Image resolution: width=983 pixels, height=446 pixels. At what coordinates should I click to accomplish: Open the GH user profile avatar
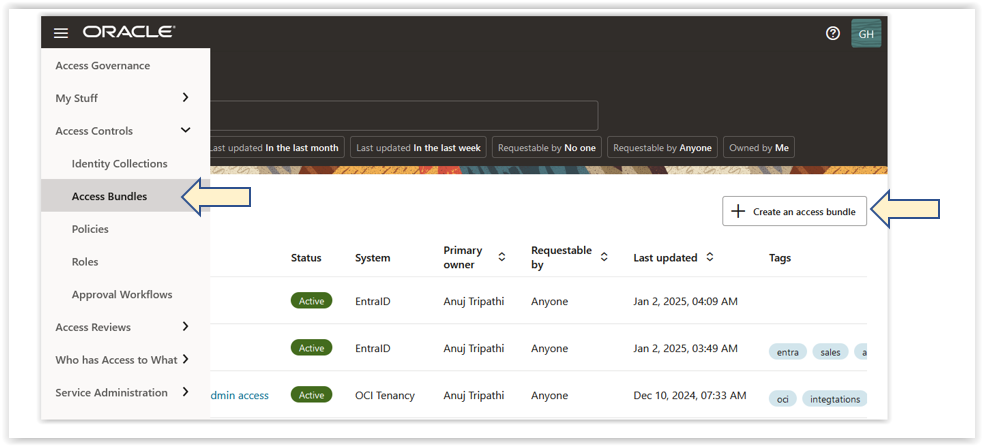865,34
